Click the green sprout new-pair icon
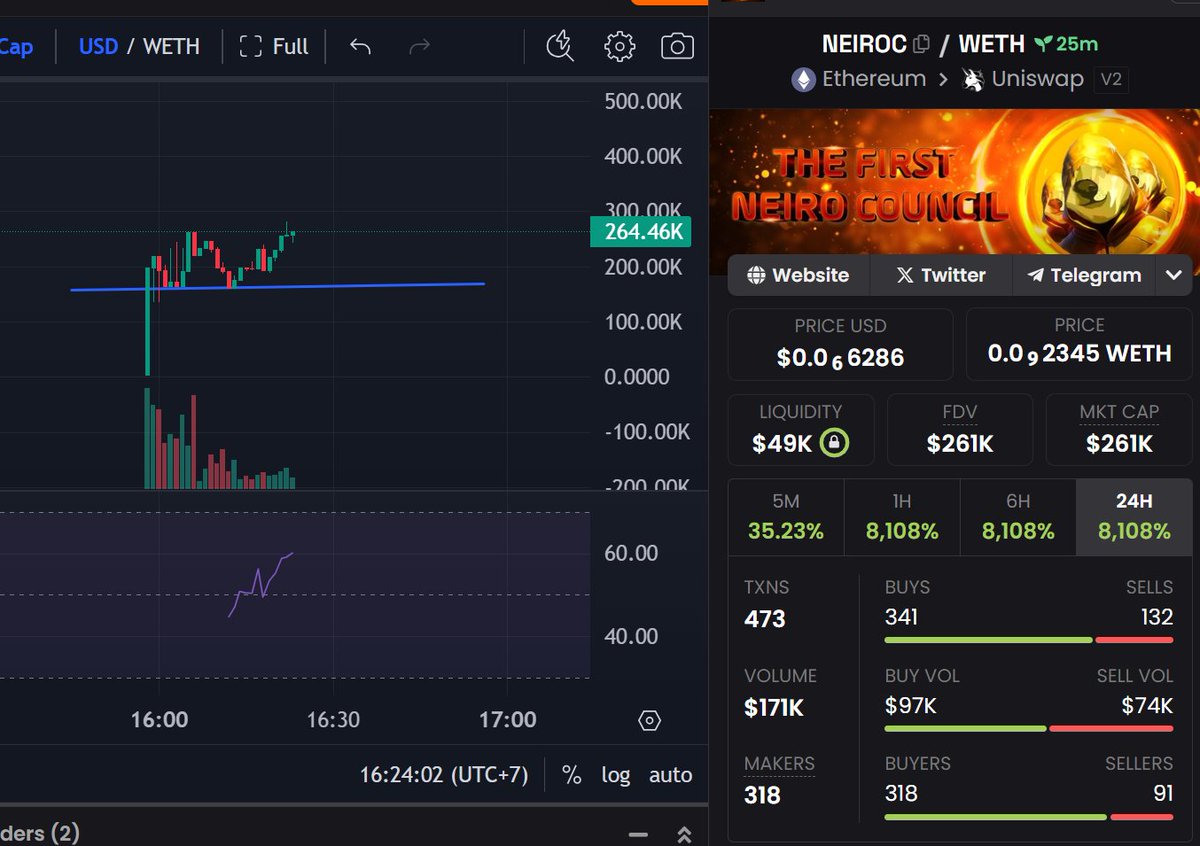The width and height of the screenshot is (1200, 846). tap(1044, 44)
